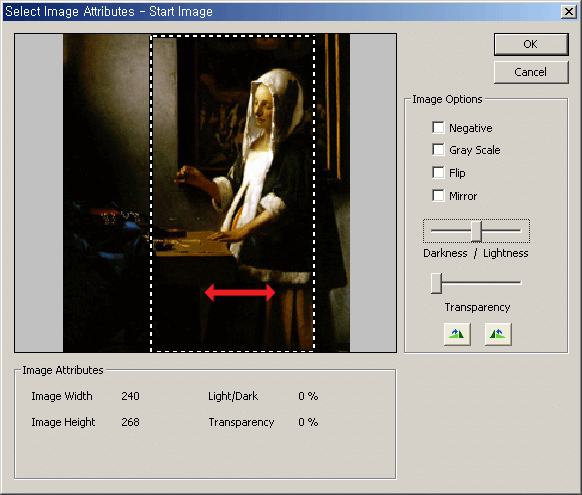
Task: Click the painting preview image
Action: pyautogui.click(x=206, y=193)
